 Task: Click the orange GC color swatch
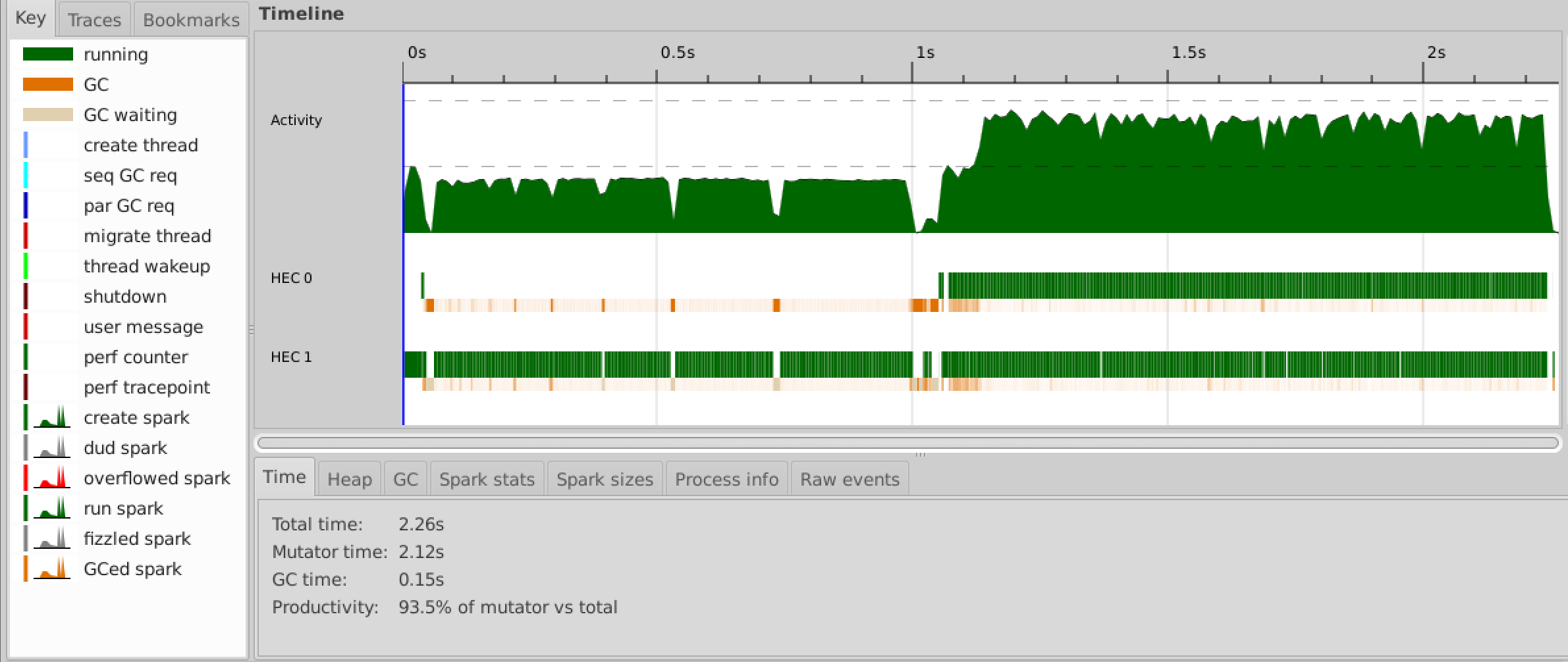point(47,85)
